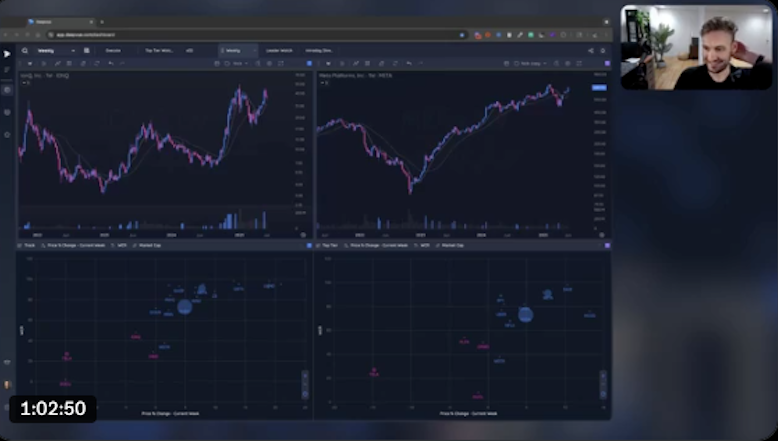
Task: Click the layout grid icon beside Weekly
Action: 86,50
